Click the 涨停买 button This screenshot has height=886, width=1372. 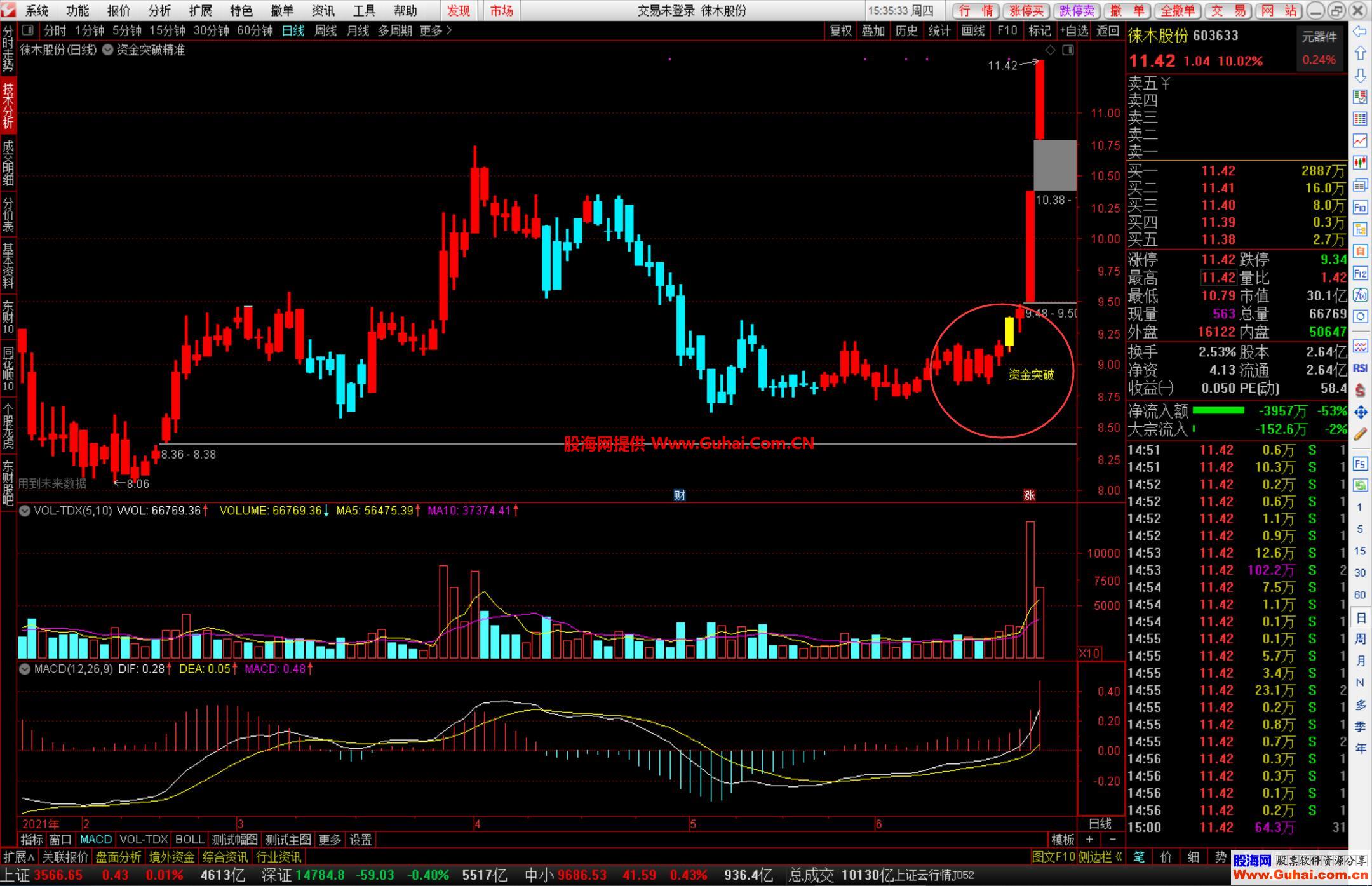tap(1026, 11)
